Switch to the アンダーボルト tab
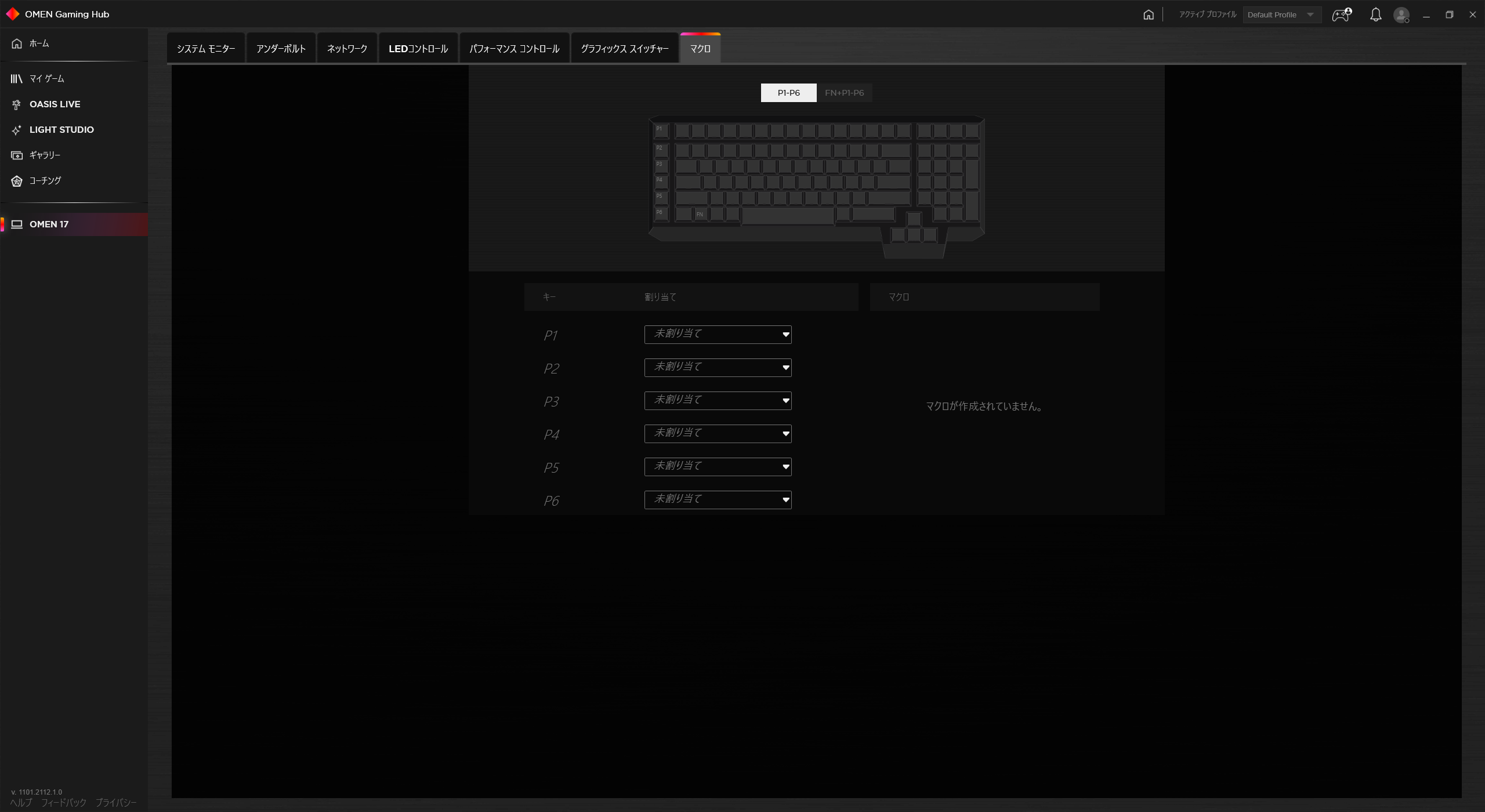The image size is (1485, 812). pos(281,49)
